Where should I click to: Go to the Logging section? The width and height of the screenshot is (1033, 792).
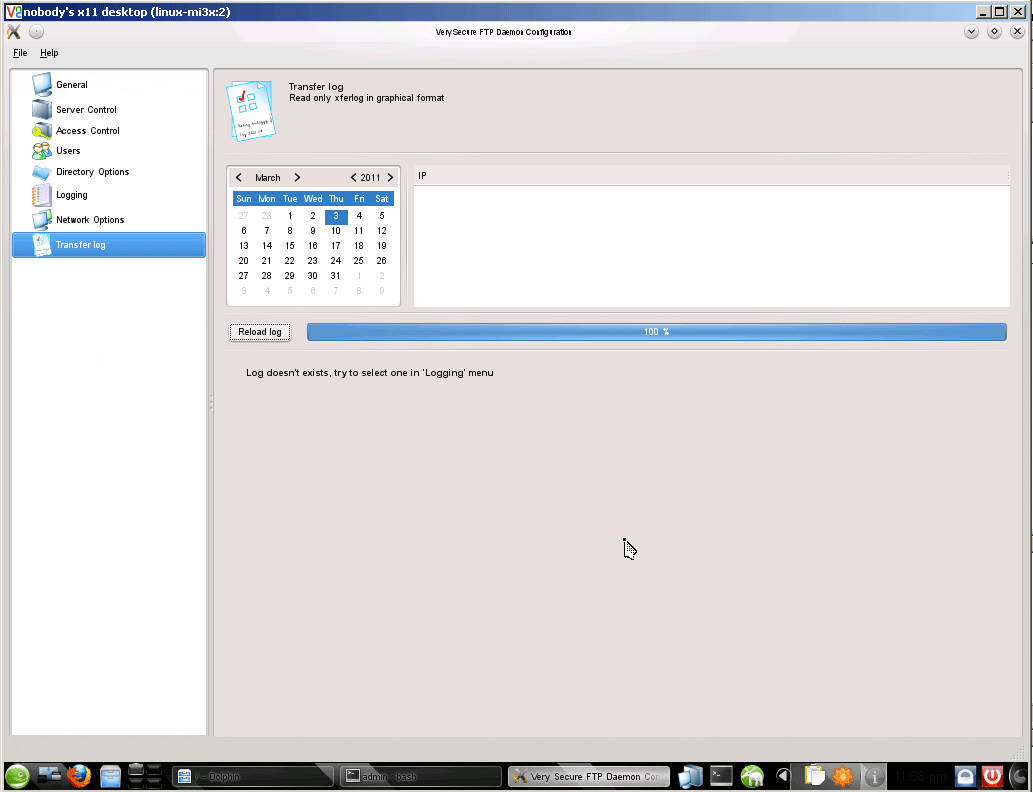[x=109, y=194]
